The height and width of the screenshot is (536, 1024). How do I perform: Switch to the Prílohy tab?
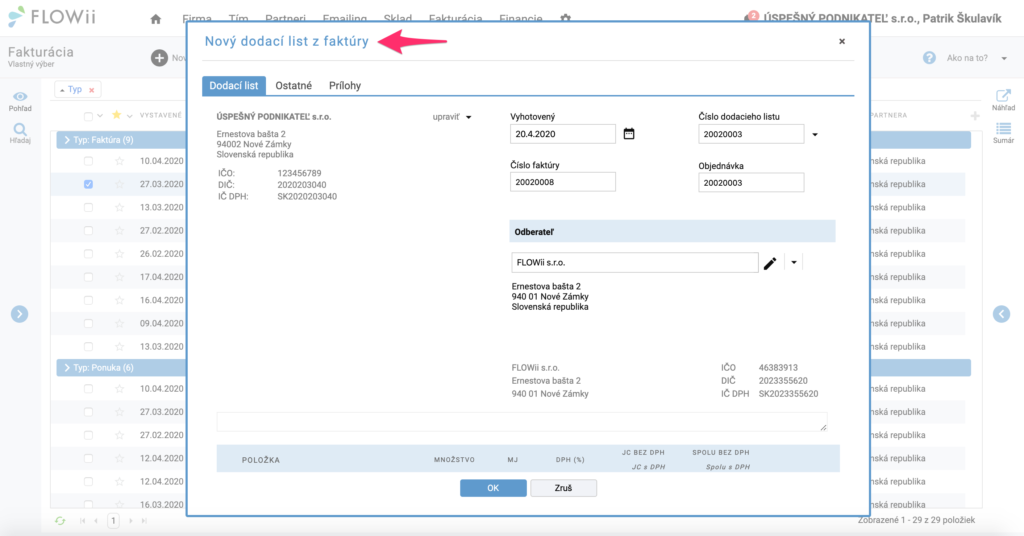pos(345,86)
